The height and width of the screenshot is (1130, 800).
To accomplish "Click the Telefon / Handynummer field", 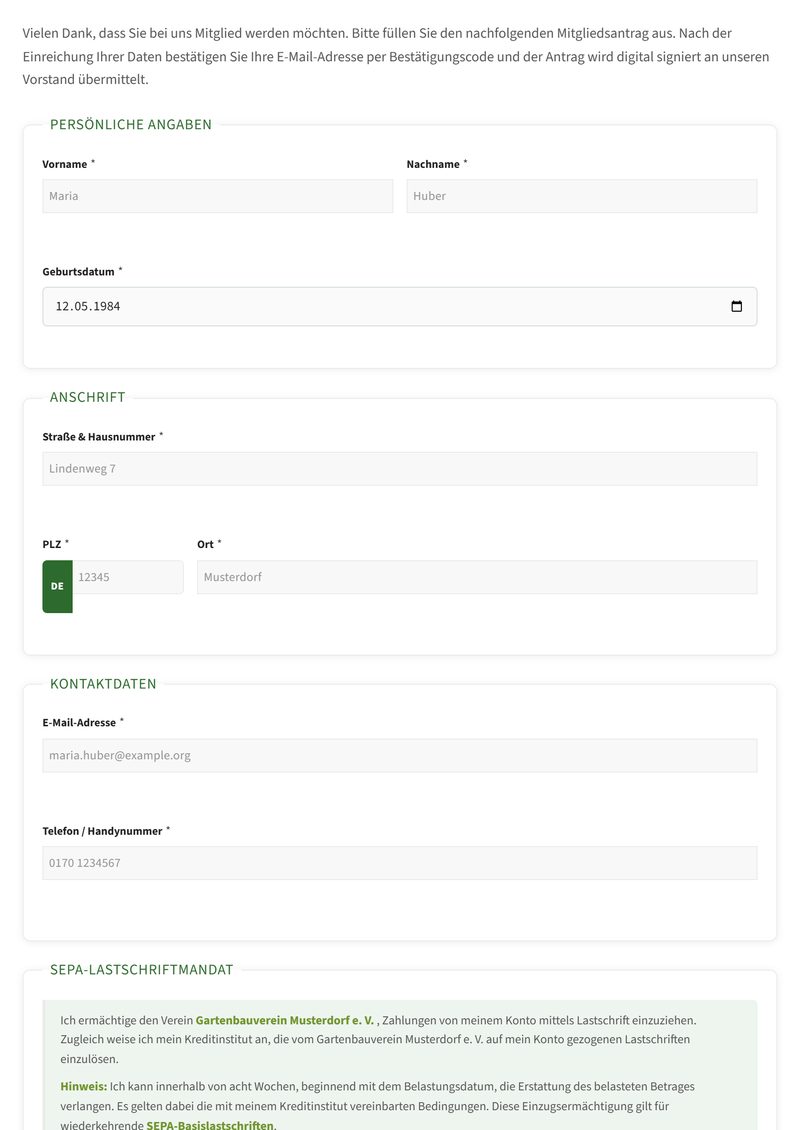I will (x=400, y=863).
